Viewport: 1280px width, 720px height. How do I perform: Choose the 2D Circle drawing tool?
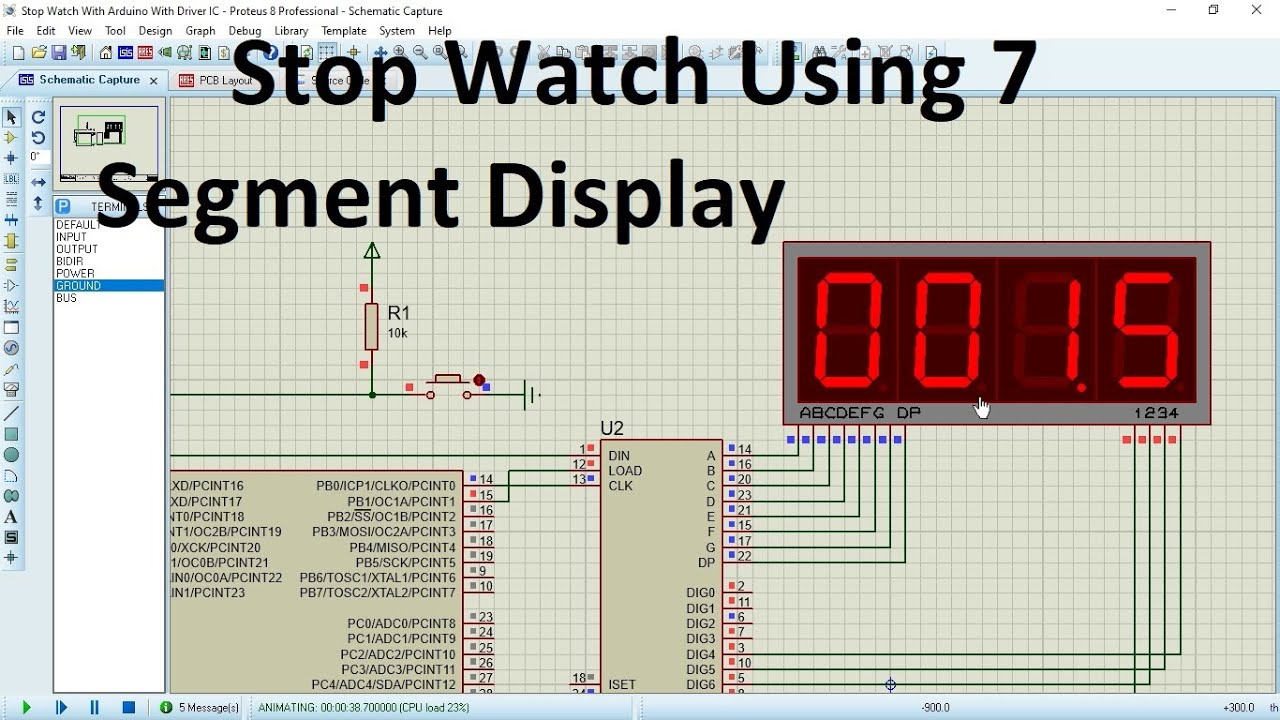point(11,455)
